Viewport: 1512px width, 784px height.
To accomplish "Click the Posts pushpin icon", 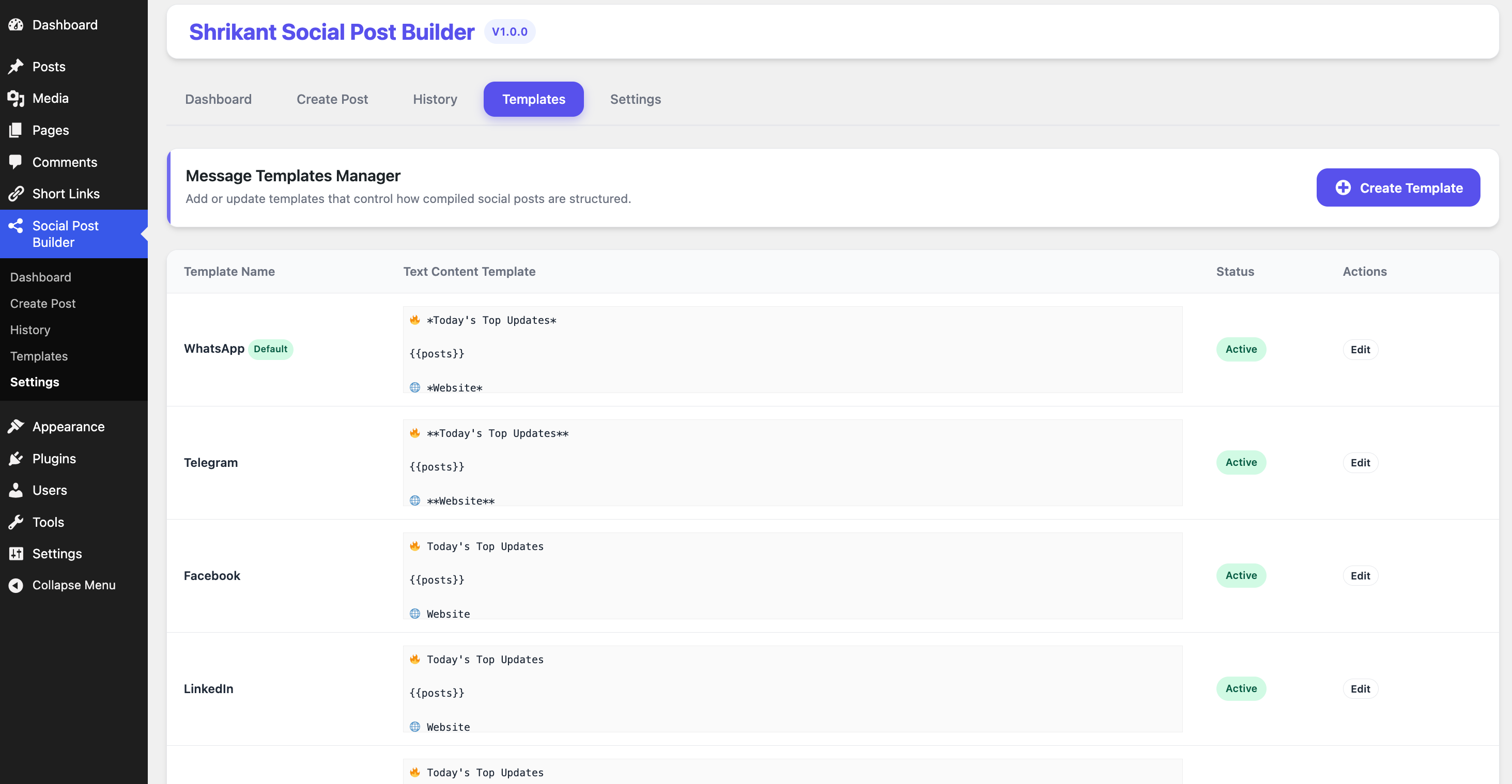I will coord(16,66).
